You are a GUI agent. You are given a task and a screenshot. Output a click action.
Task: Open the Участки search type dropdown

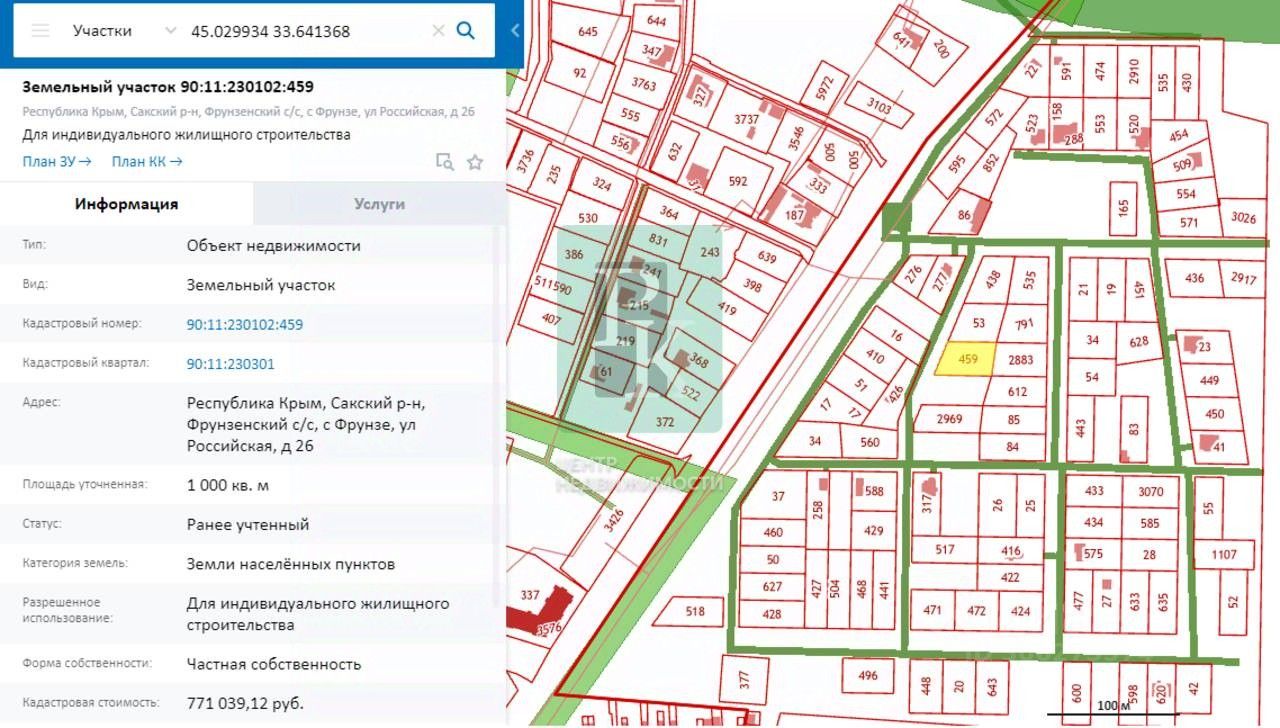coord(125,30)
